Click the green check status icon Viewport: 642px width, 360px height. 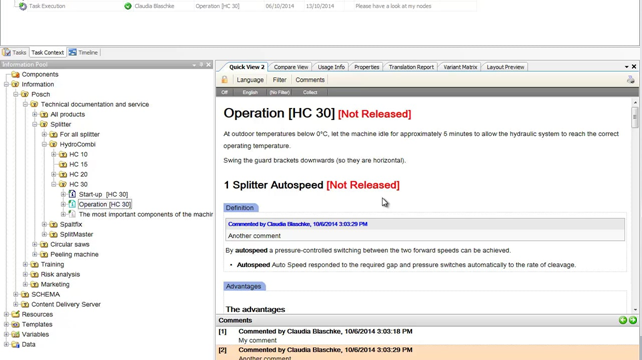click(128, 6)
